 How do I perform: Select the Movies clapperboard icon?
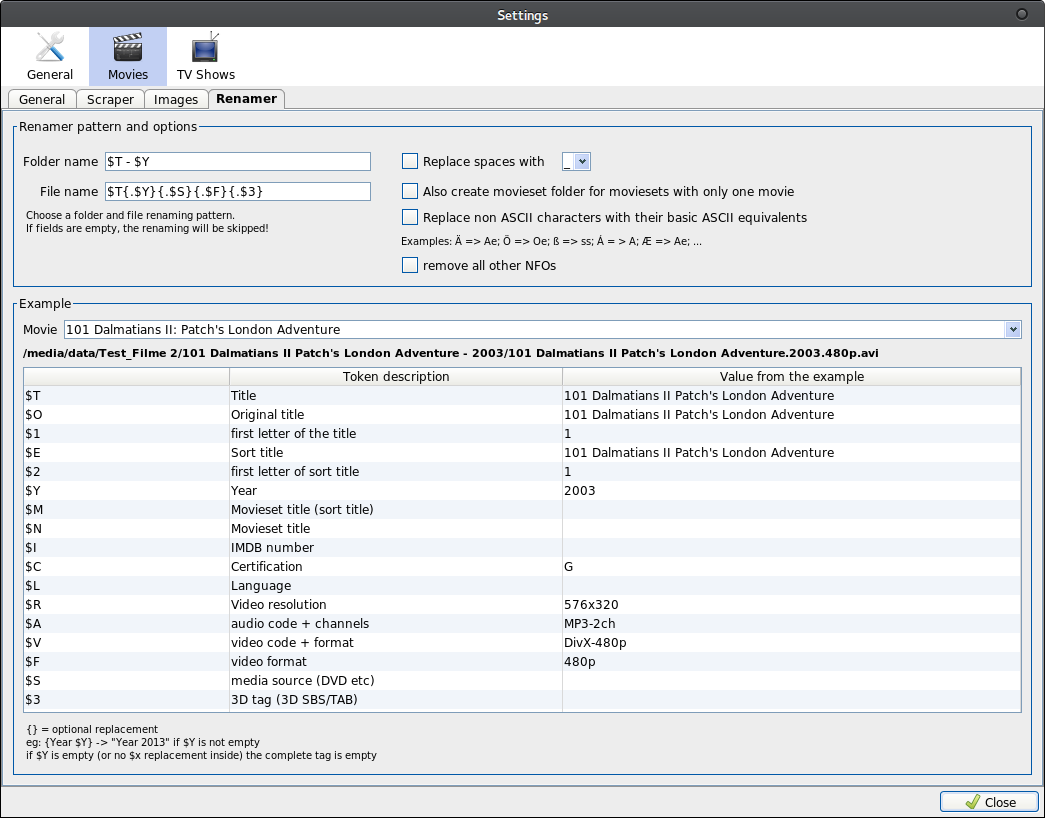(x=128, y=57)
